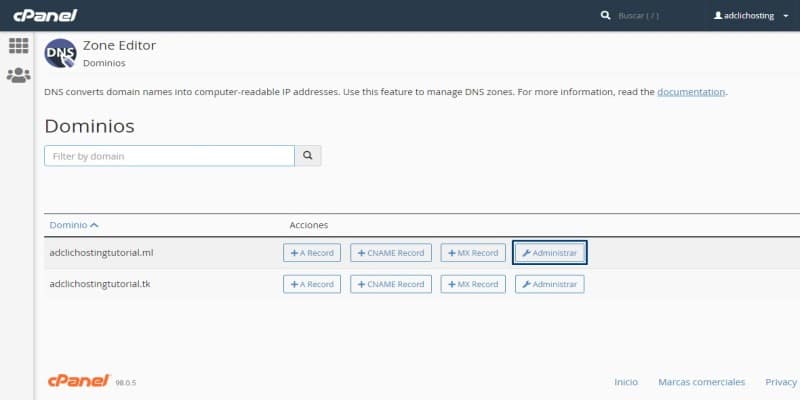The width and height of the screenshot is (800, 400).
Task: Add CNAME Record for adclichostingtutorial.ml
Action: tap(391, 253)
